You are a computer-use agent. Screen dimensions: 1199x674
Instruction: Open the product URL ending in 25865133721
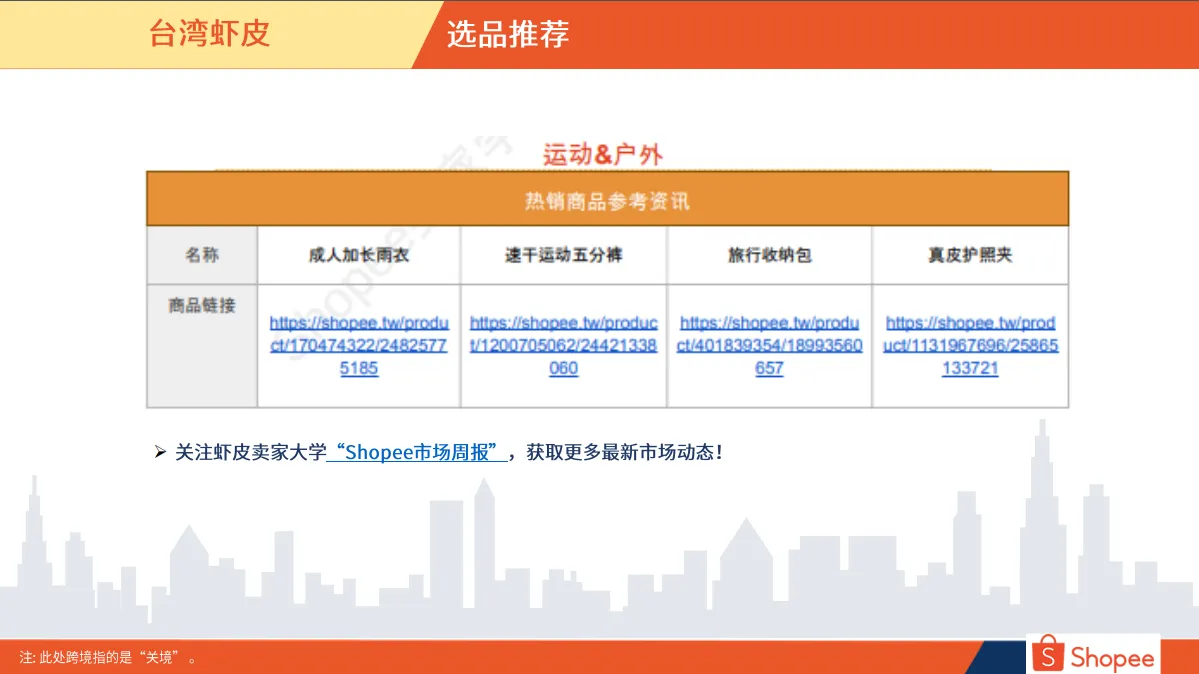point(970,346)
